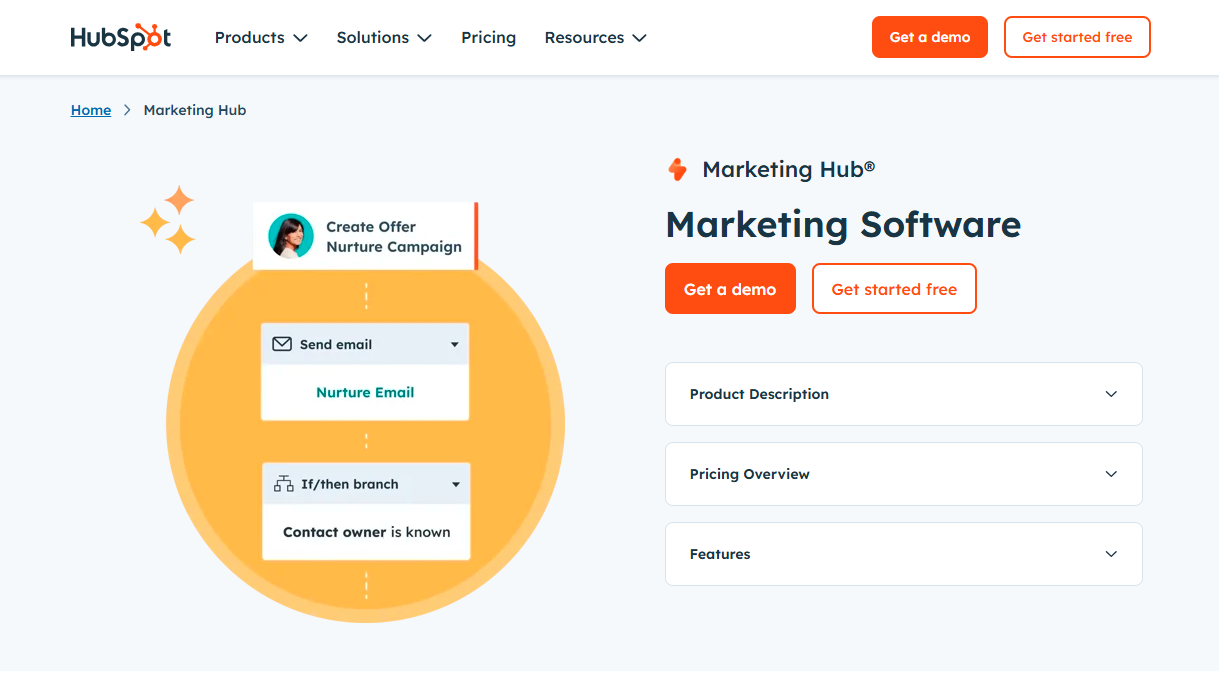
Task: Click the woman's avatar on campaign card
Action: [291, 236]
